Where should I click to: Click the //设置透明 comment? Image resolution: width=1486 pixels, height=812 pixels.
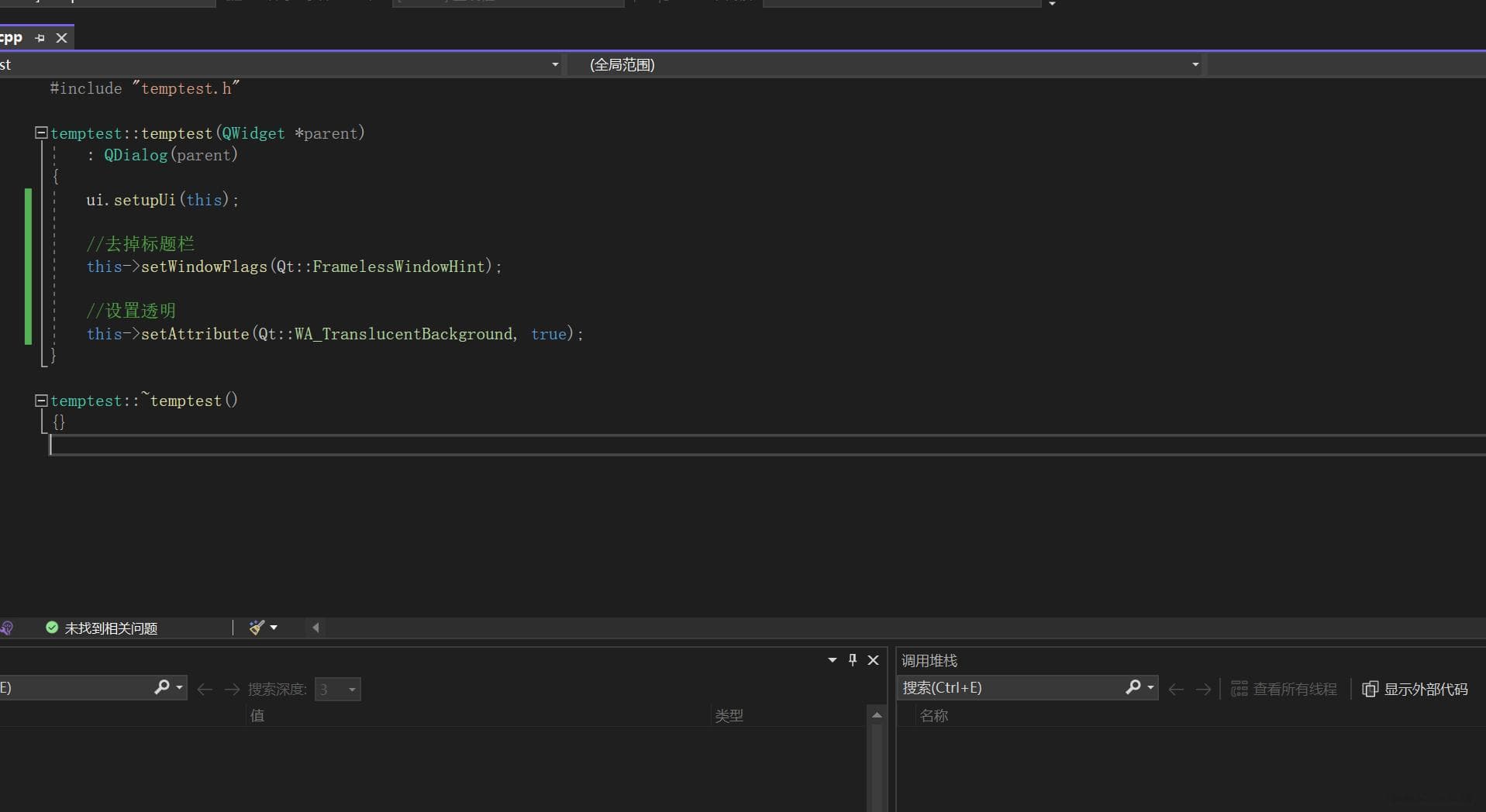pyautogui.click(x=131, y=311)
